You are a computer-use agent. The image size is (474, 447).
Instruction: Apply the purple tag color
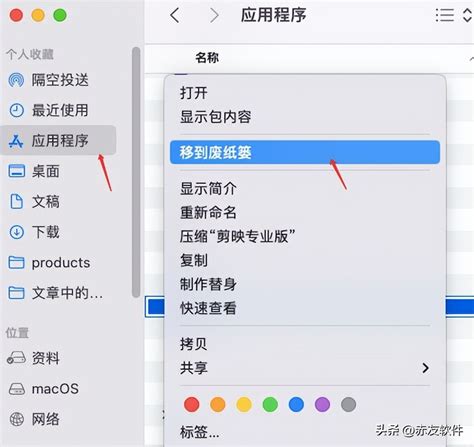(x=322, y=404)
